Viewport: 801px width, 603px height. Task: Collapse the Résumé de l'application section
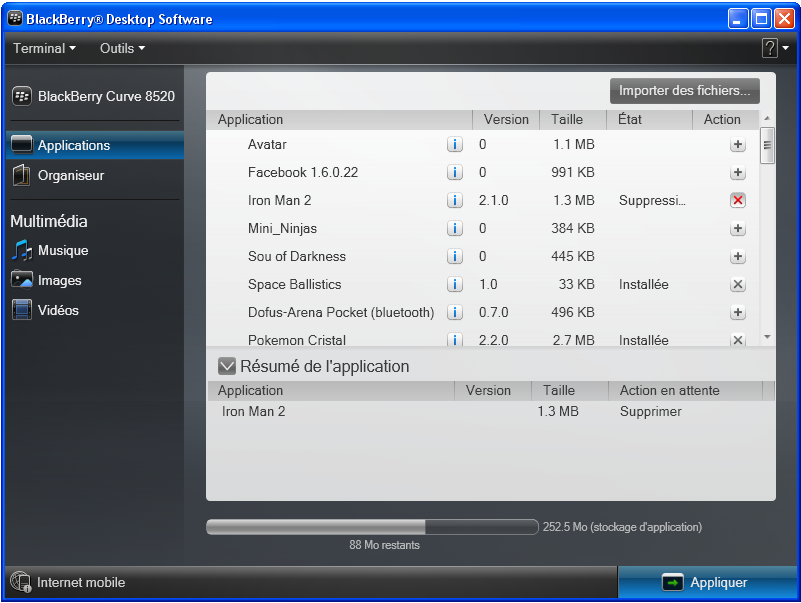(227, 366)
